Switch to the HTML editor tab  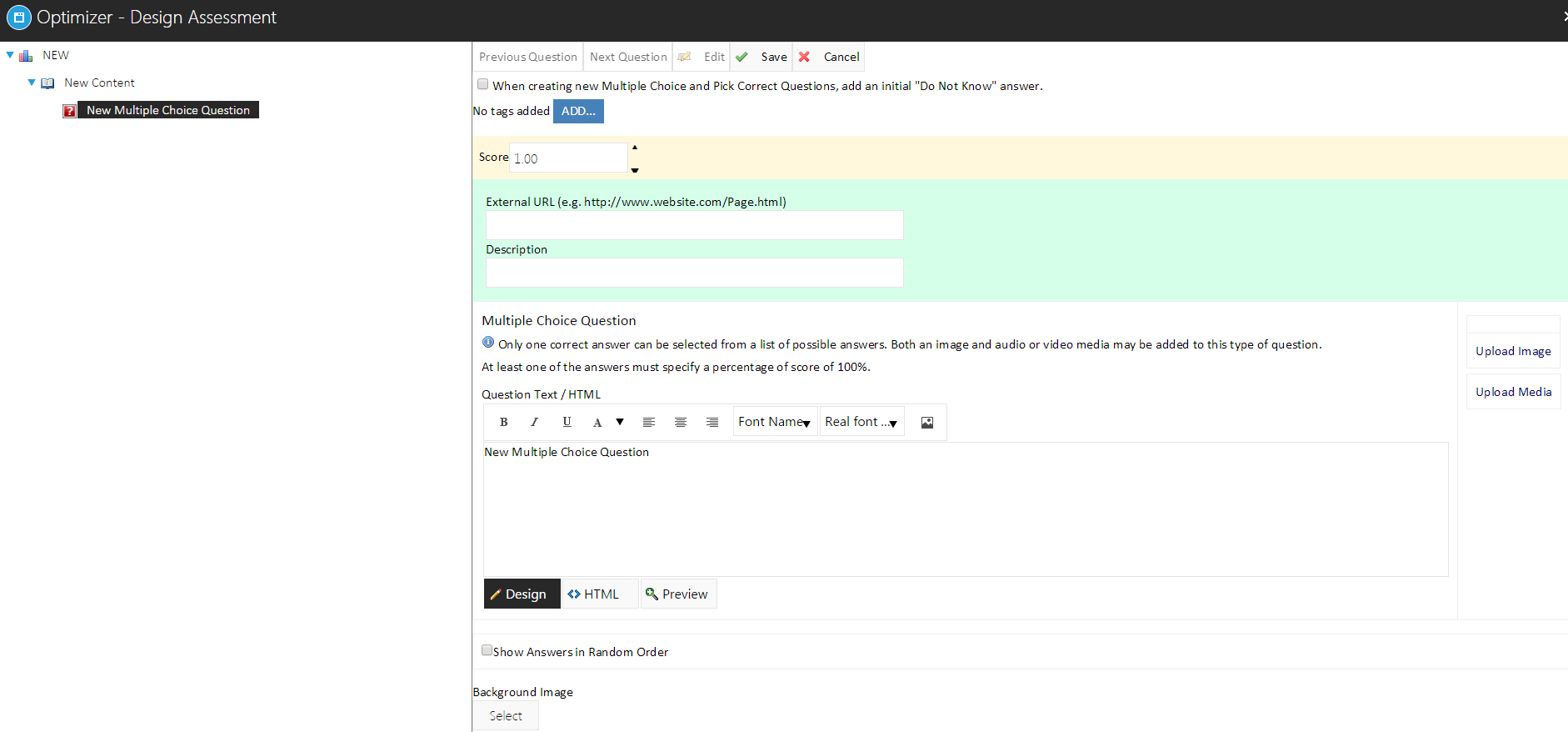(593, 594)
